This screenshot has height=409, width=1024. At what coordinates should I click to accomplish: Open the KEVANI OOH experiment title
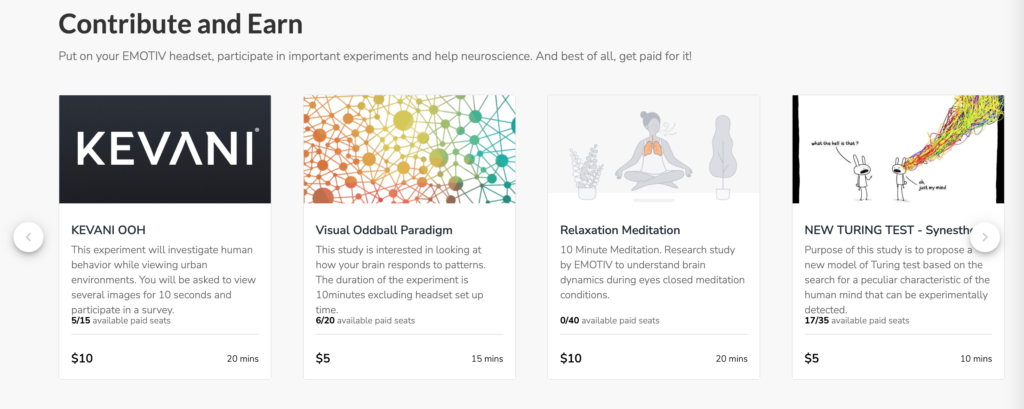pos(108,230)
